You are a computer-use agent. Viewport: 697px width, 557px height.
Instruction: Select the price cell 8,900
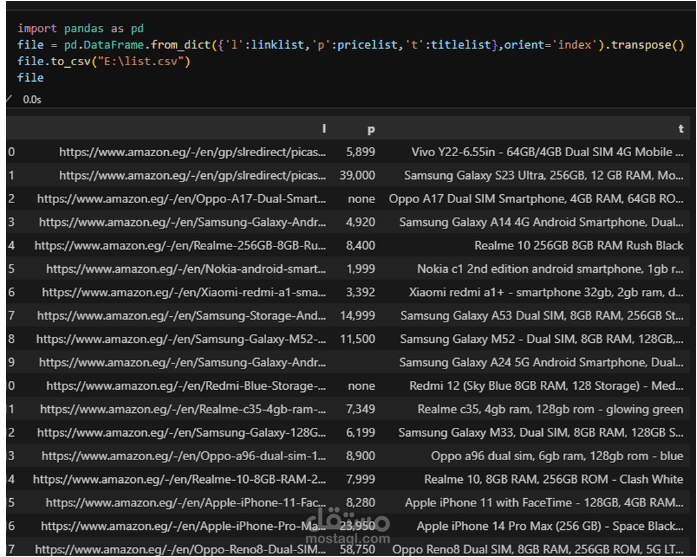(361, 456)
